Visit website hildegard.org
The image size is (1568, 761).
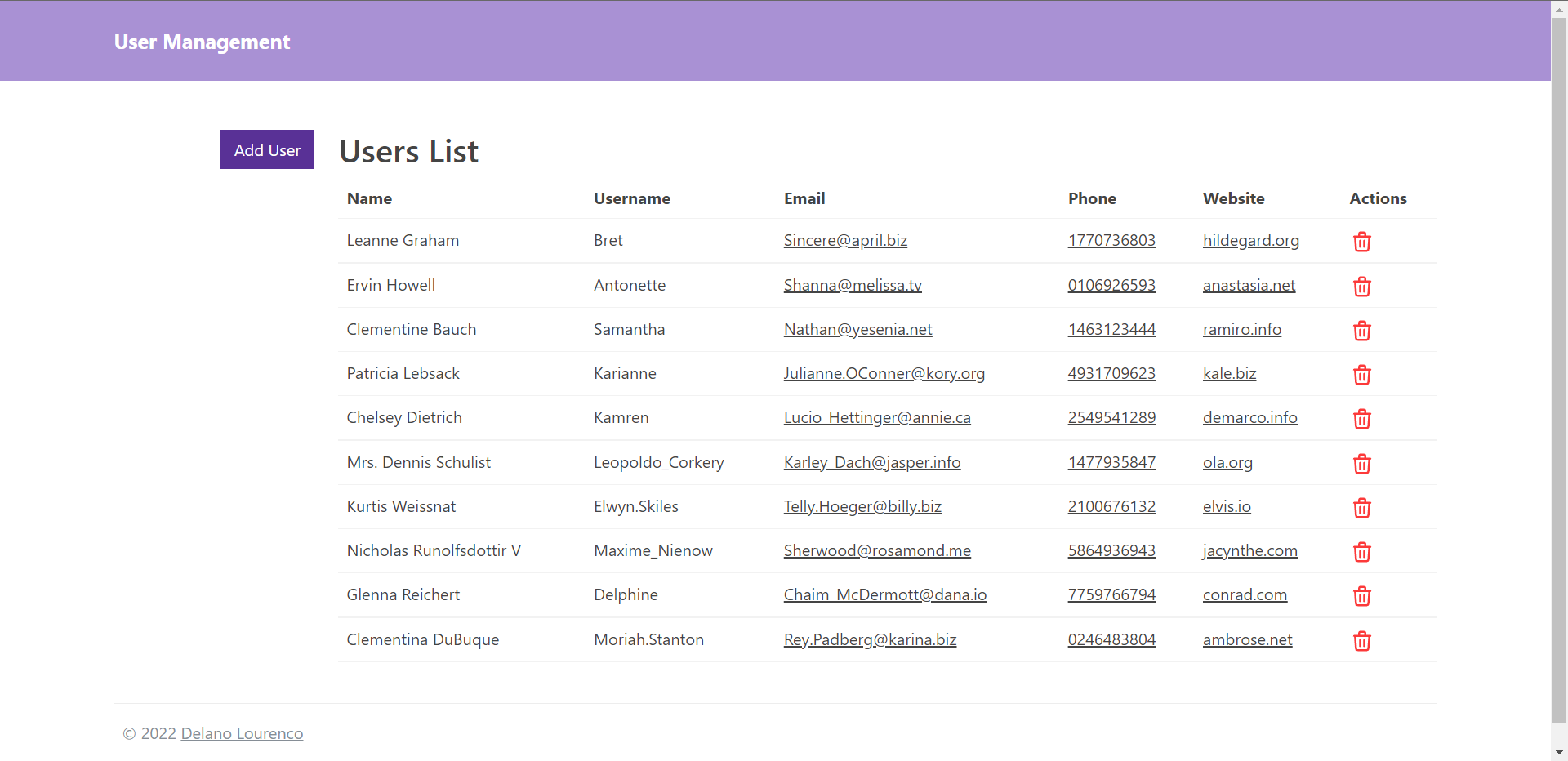[x=1251, y=240]
